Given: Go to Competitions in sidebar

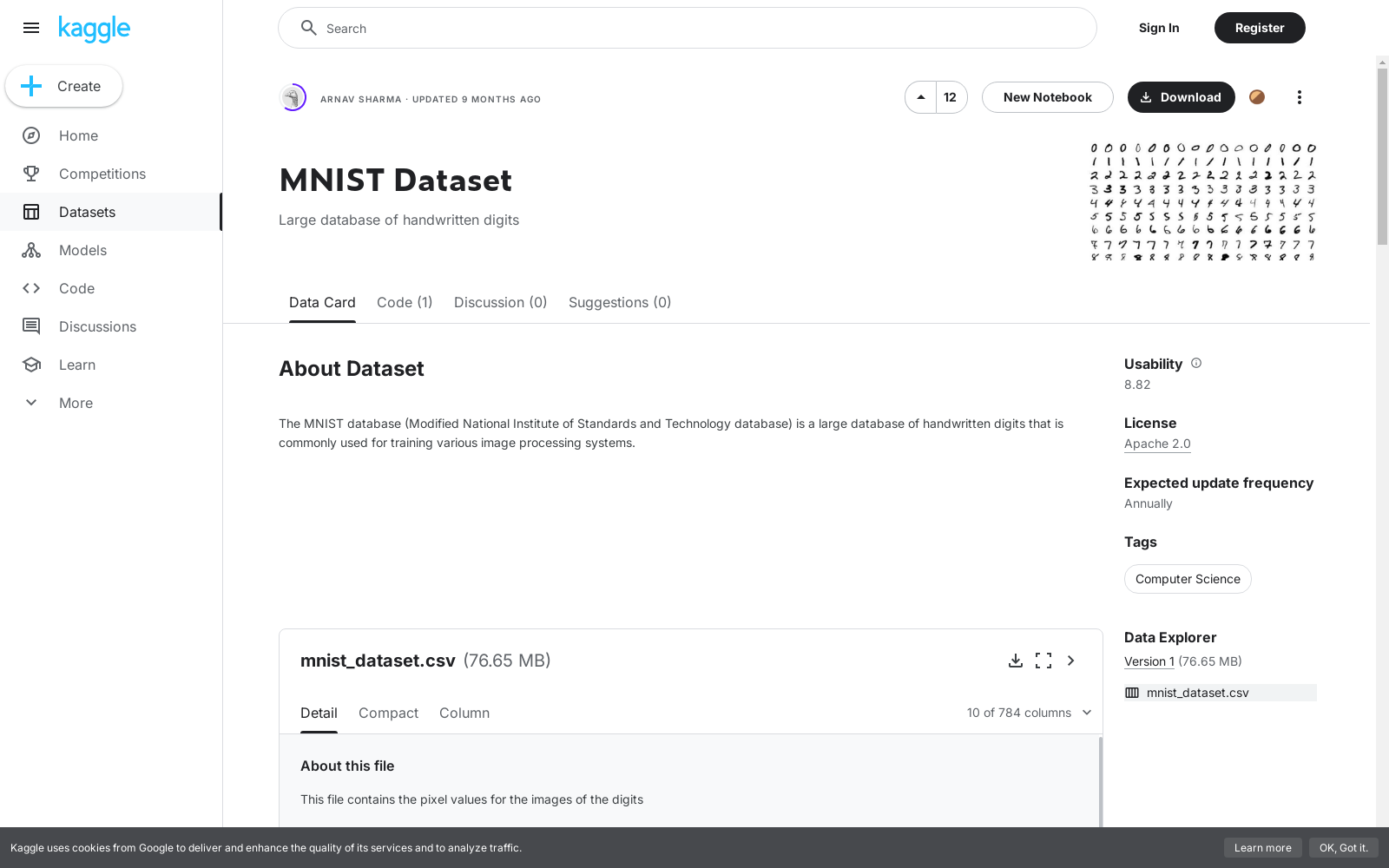Looking at the screenshot, I should click(x=111, y=174).
